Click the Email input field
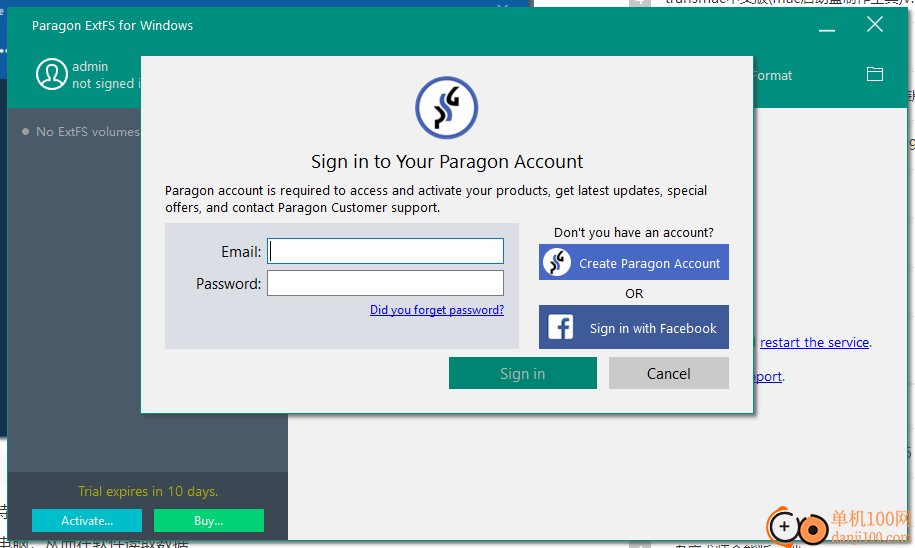Screen dimensions: 915x548 tap(385, 251)
